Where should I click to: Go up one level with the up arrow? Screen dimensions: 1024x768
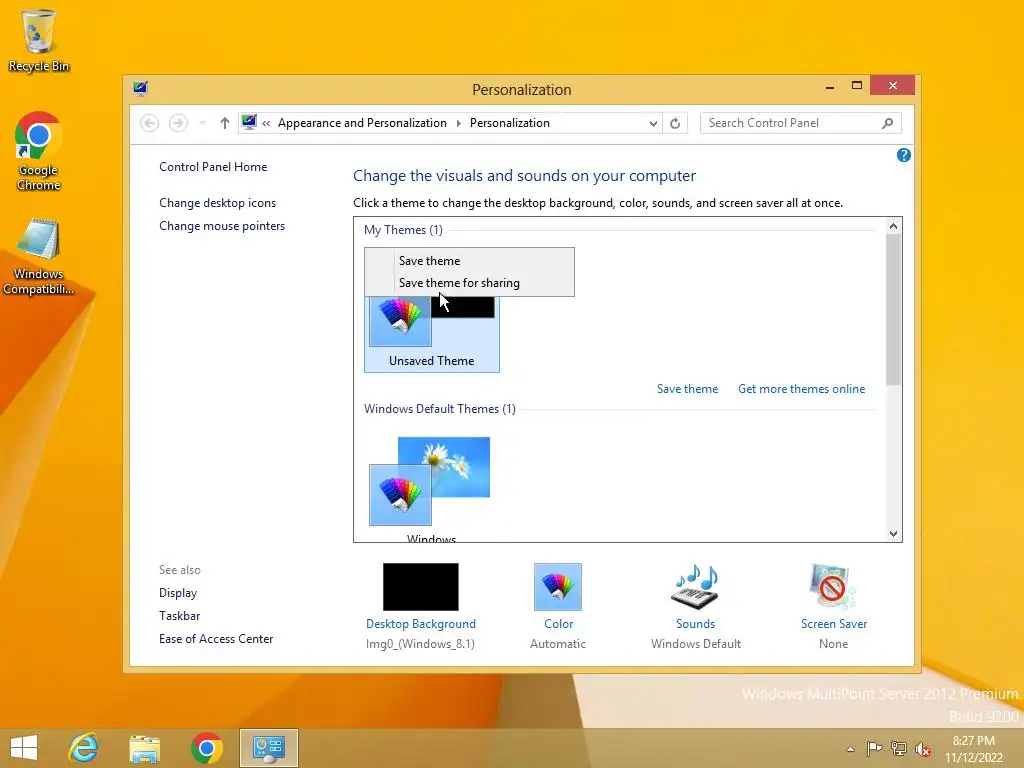pos(225,123)
